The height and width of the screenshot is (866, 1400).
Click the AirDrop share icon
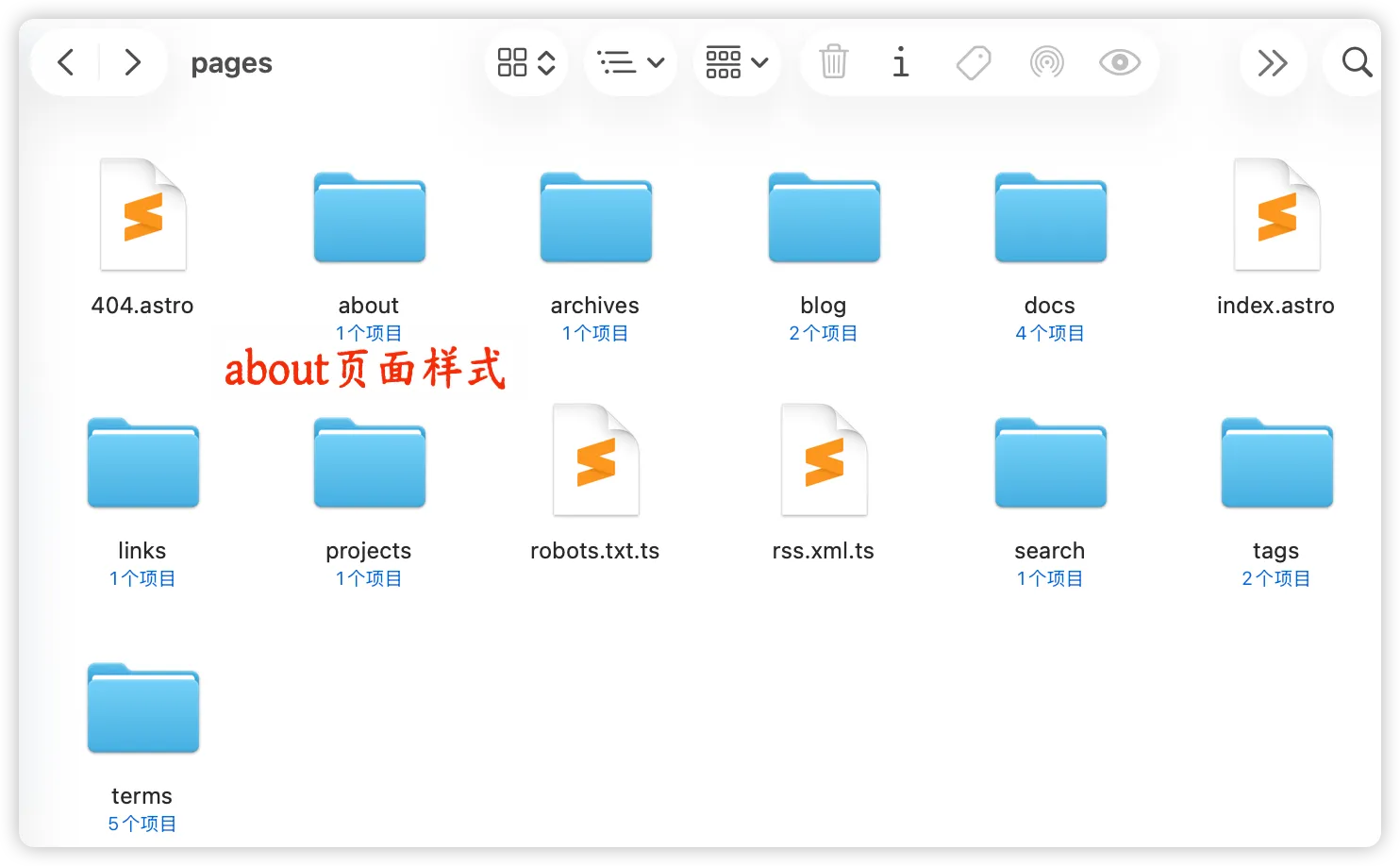pyautogui.click(x=1046, y=63)
